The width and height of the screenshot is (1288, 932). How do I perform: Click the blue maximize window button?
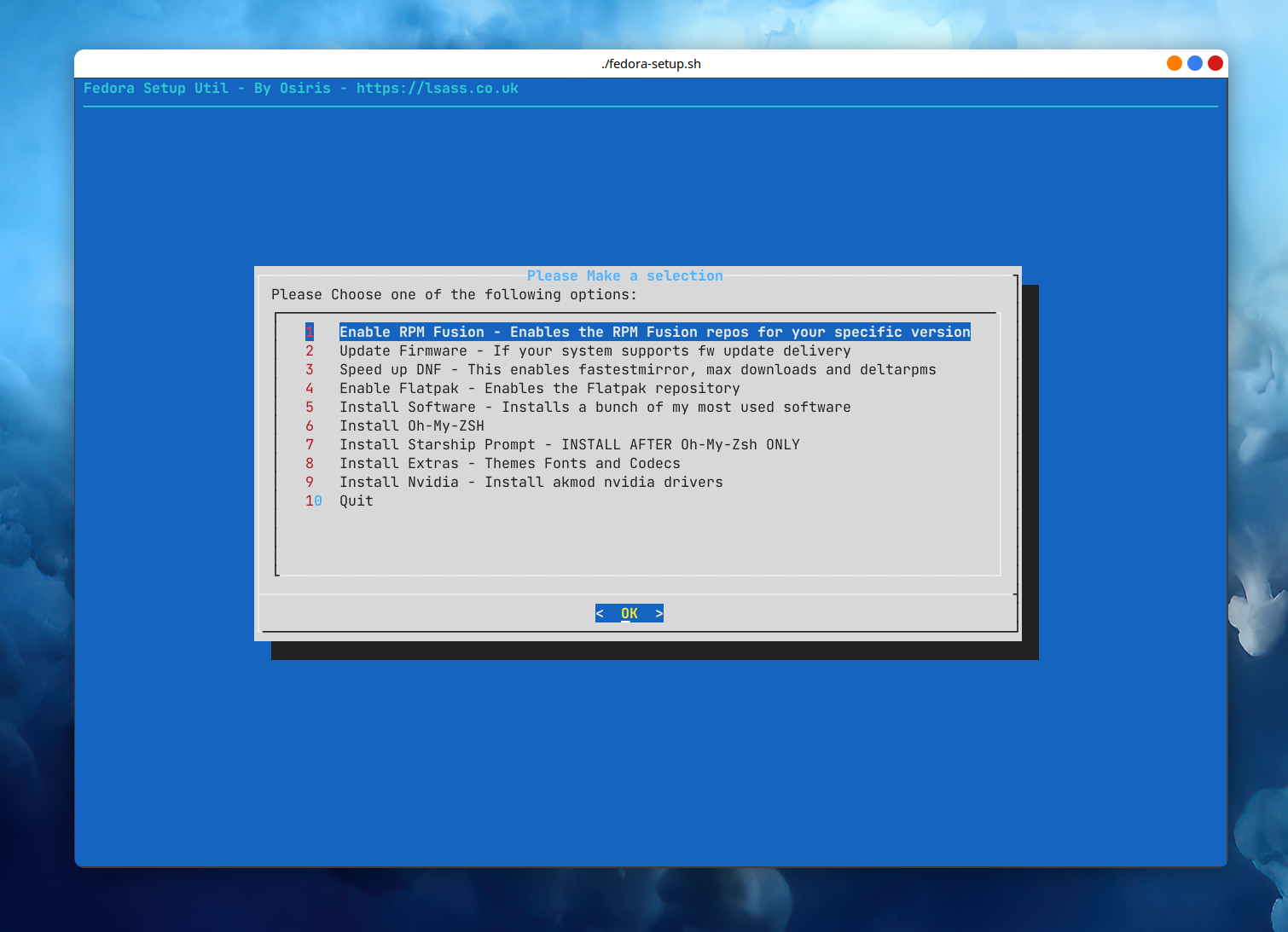point(1195,63)
